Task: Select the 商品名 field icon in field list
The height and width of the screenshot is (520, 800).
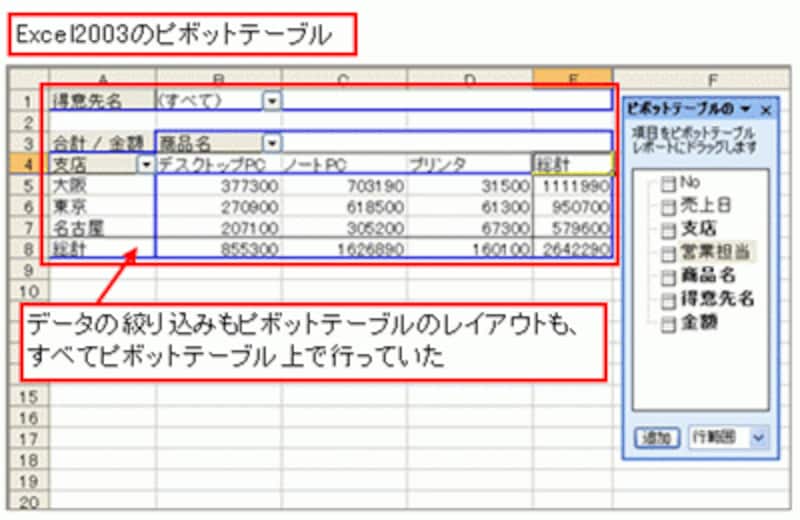Action: coord(668,278)
